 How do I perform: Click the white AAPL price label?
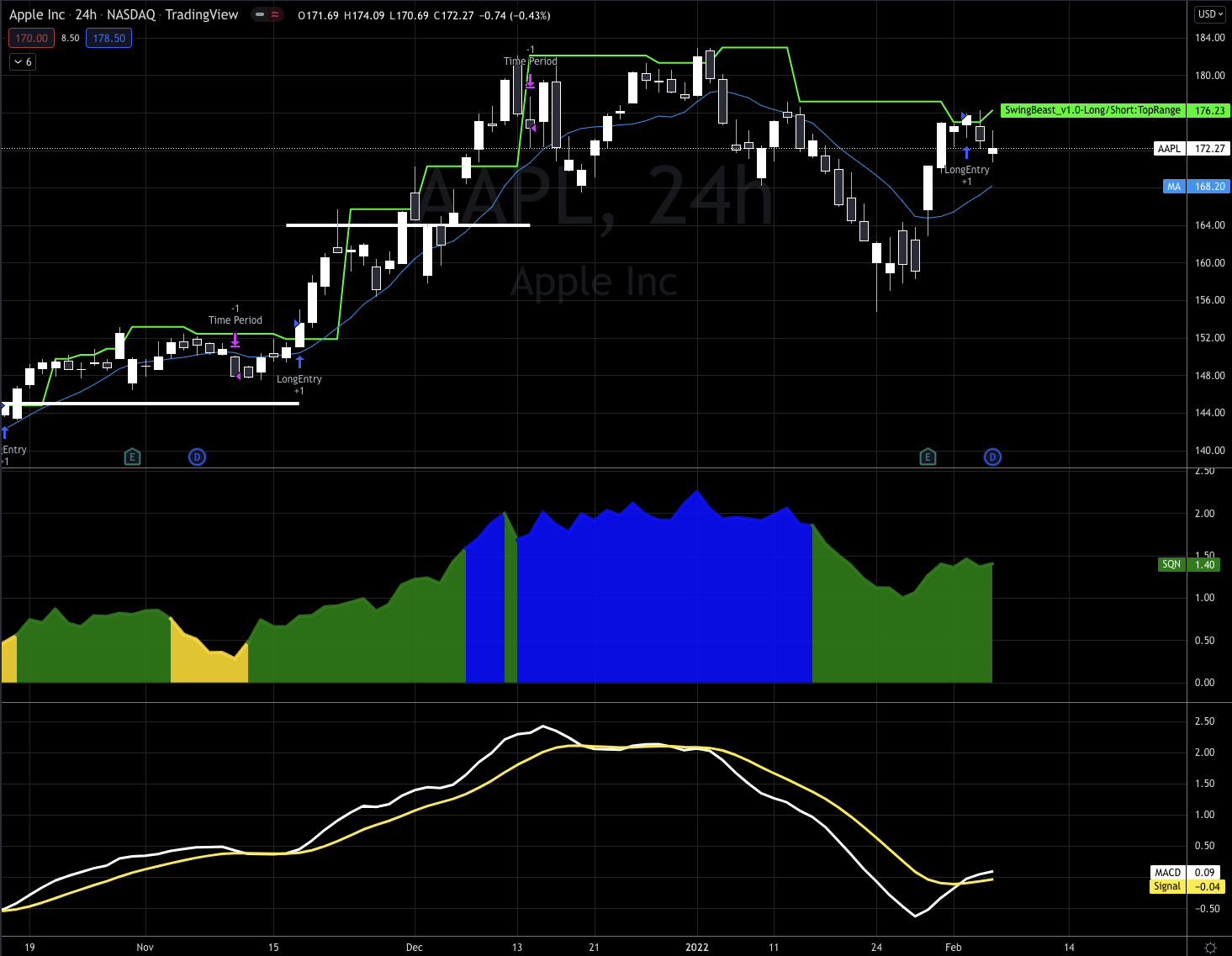tap(1170, 149)
